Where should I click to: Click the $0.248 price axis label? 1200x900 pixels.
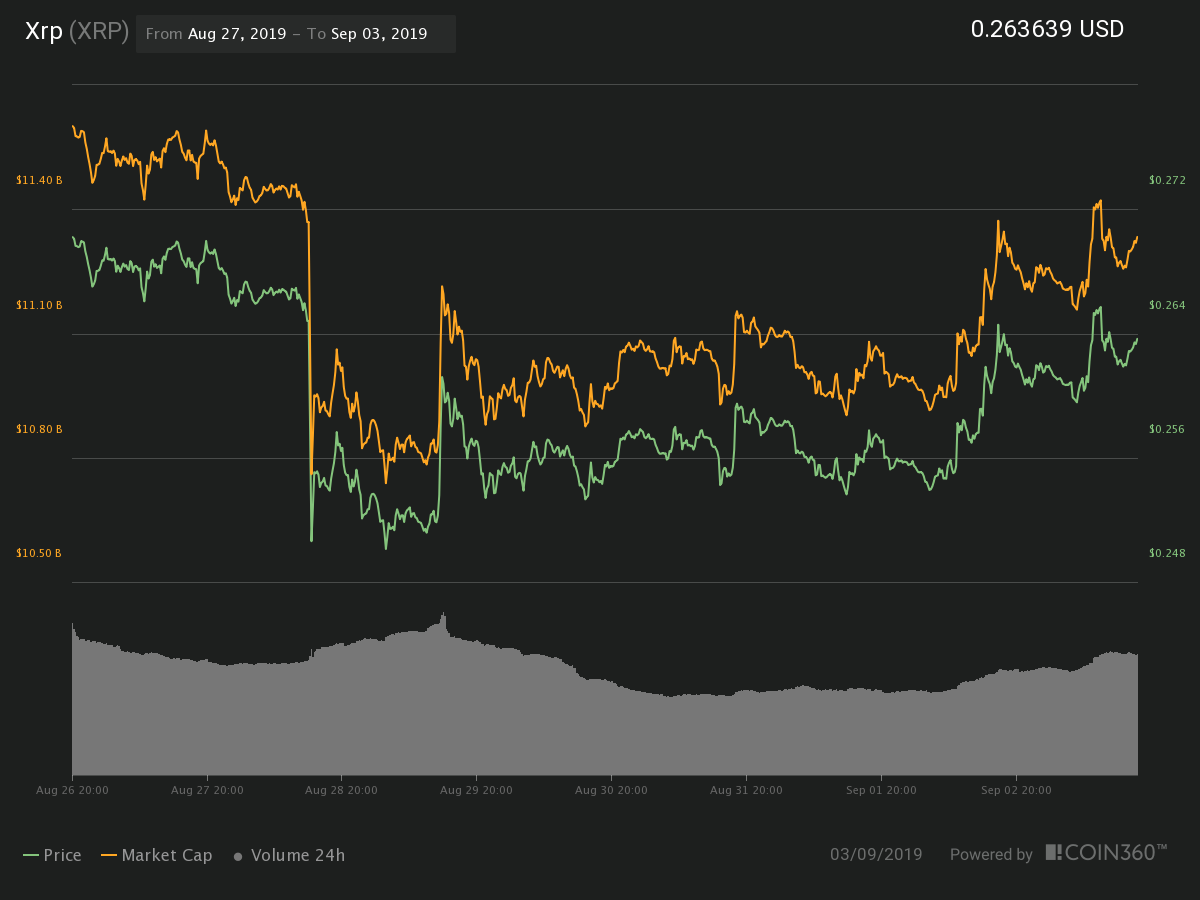point(1167,553)
